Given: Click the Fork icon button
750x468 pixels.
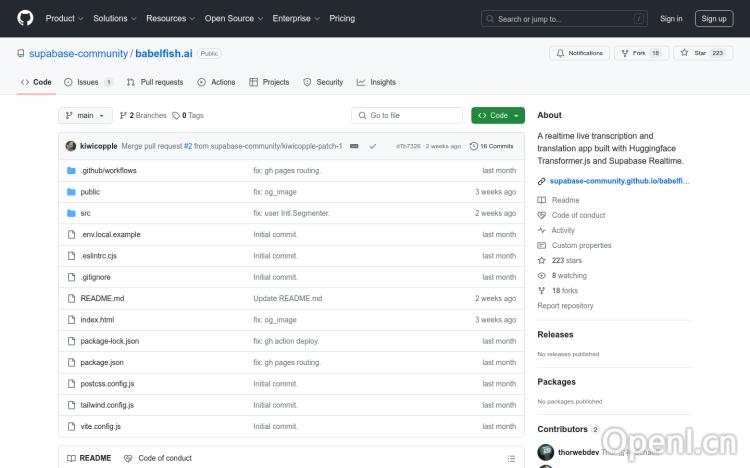Looking at the screenshot, I should [625, 53].
